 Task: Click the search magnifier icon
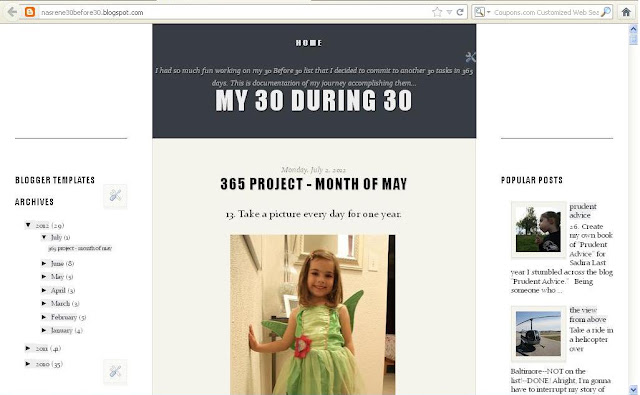tap(606, 12)
